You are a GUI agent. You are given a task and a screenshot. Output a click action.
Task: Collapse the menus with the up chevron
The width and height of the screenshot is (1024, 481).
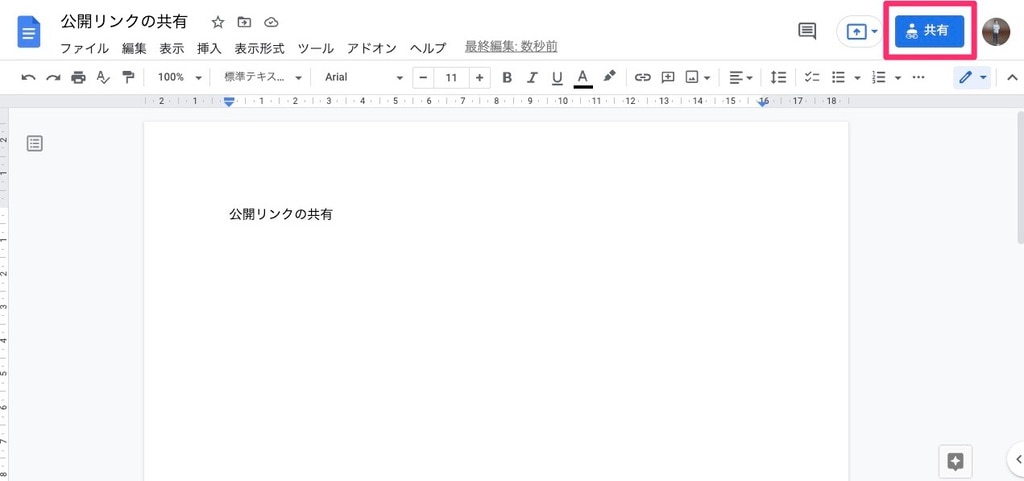[1012, 78]
